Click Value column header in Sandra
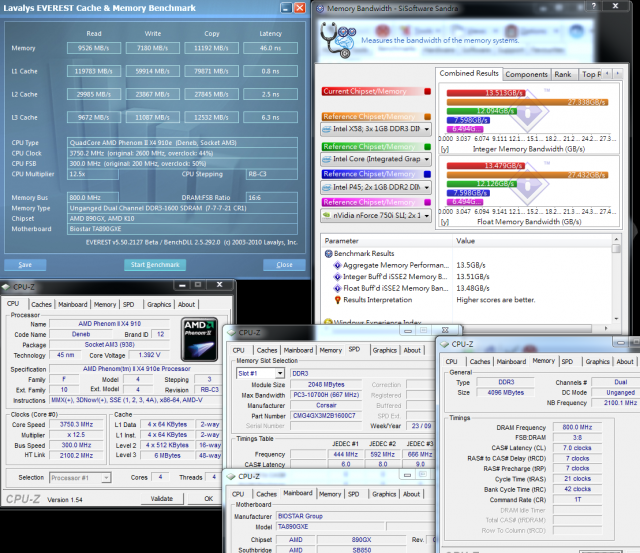Viewport: 640px width, 553px height. pyautogui.click(x=532, y=241)
